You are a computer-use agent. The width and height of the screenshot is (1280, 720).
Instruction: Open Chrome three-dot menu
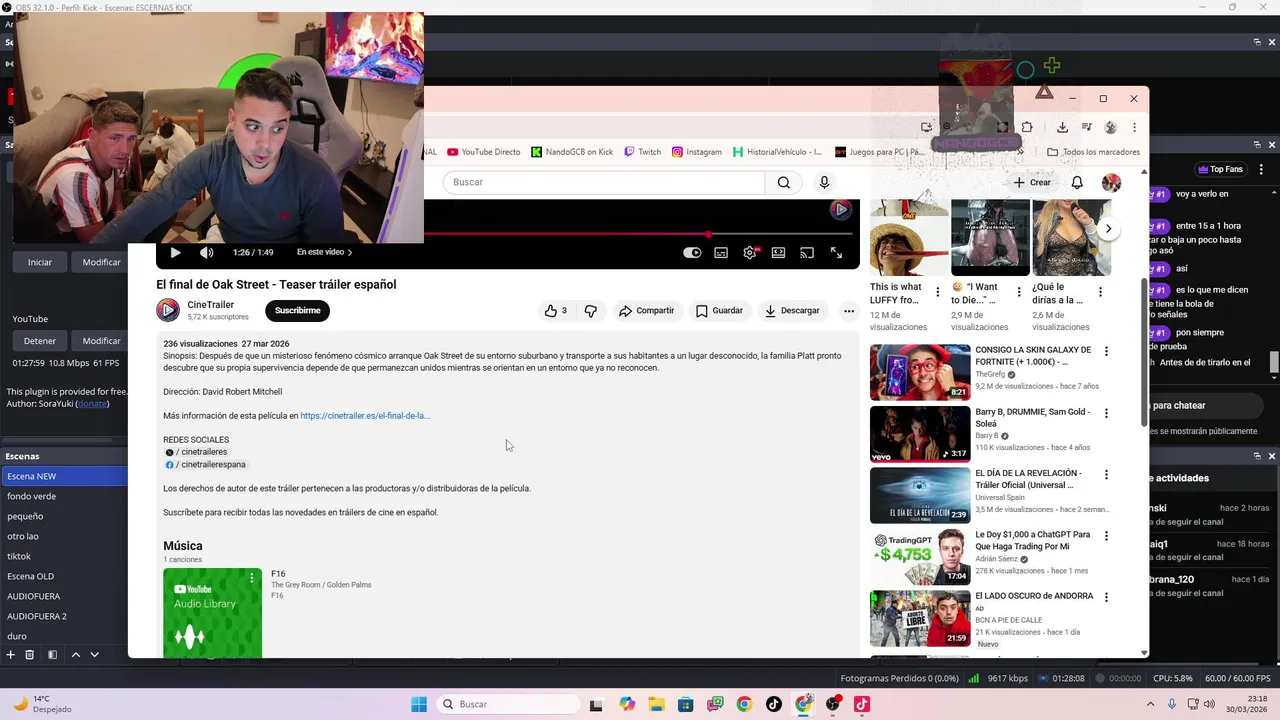1134,127
